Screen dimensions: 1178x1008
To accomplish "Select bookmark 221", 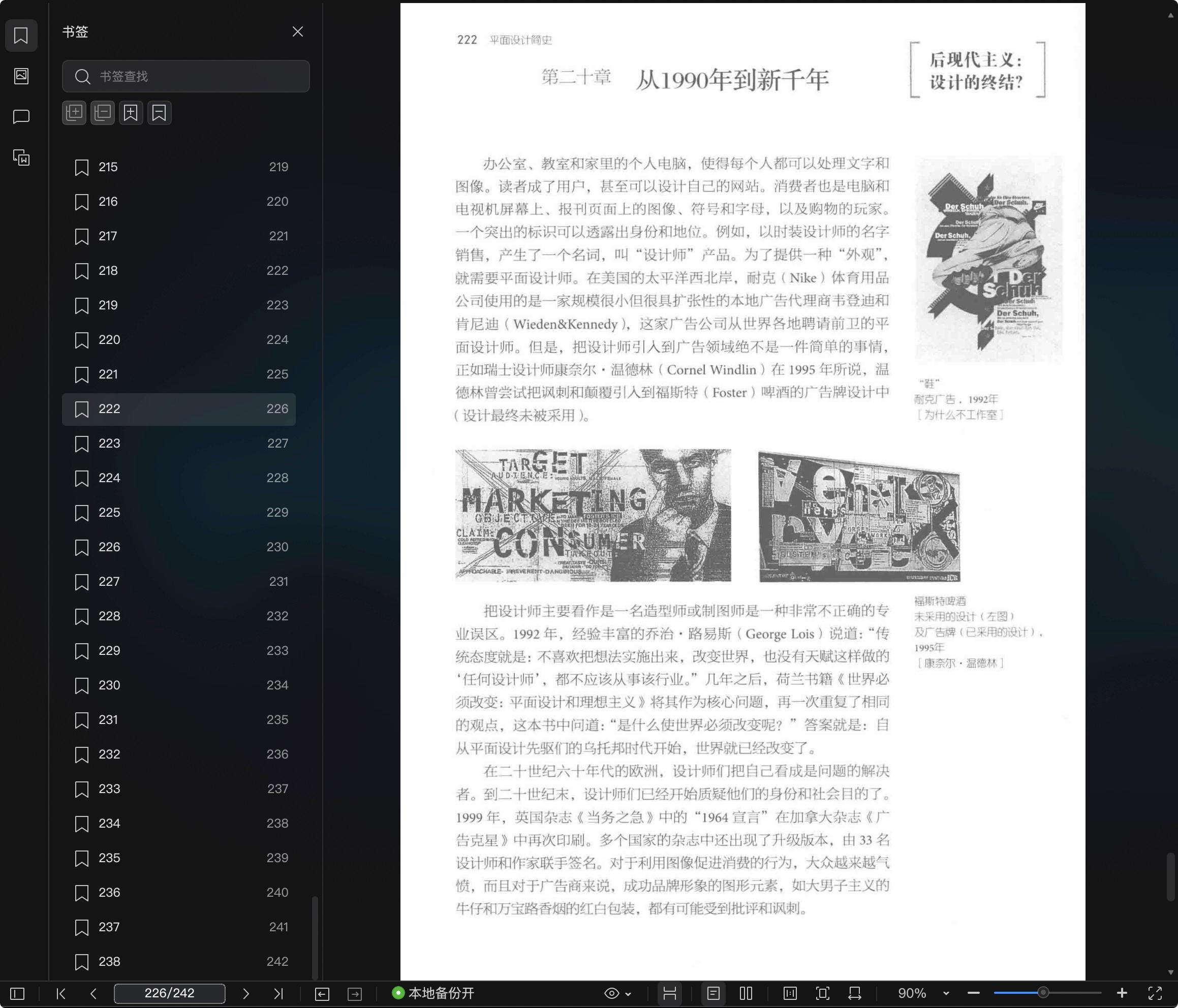I will click(178, 374).
